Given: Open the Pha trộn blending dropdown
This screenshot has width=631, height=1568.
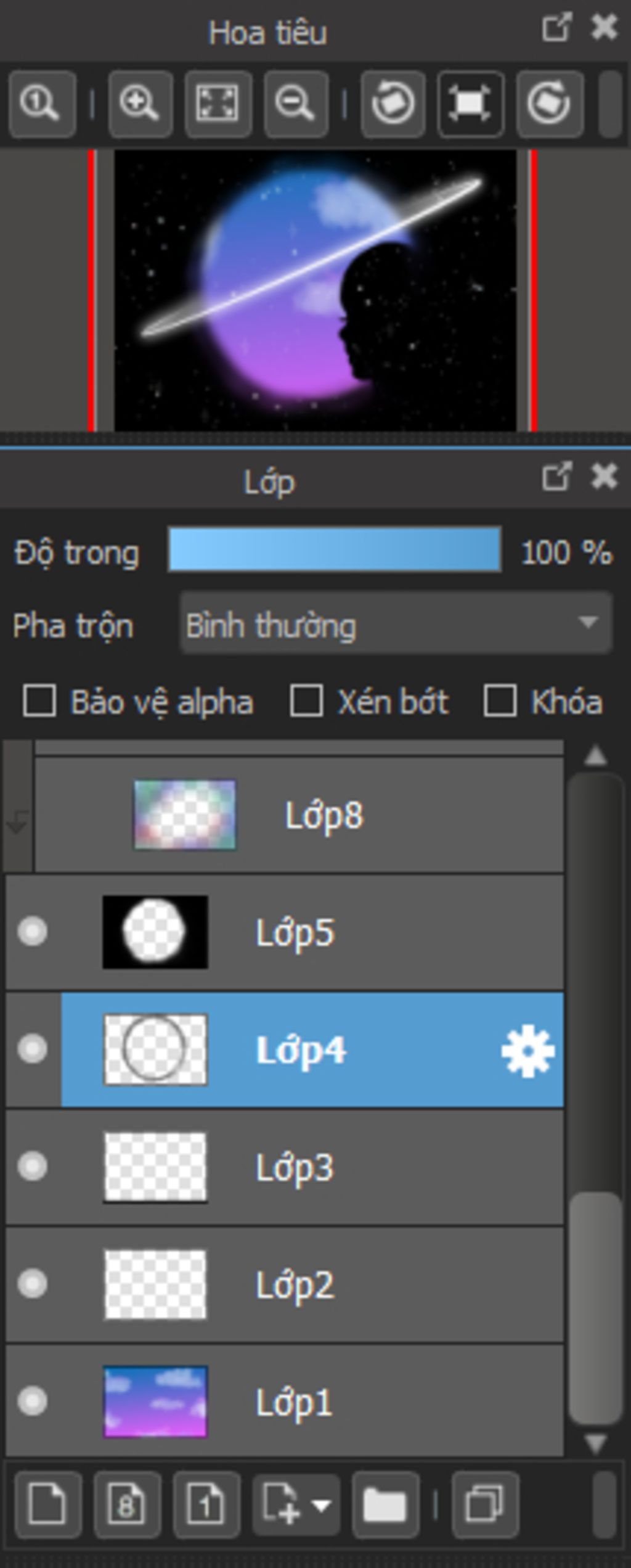Looking at the screenshot, I should [396, 623].
